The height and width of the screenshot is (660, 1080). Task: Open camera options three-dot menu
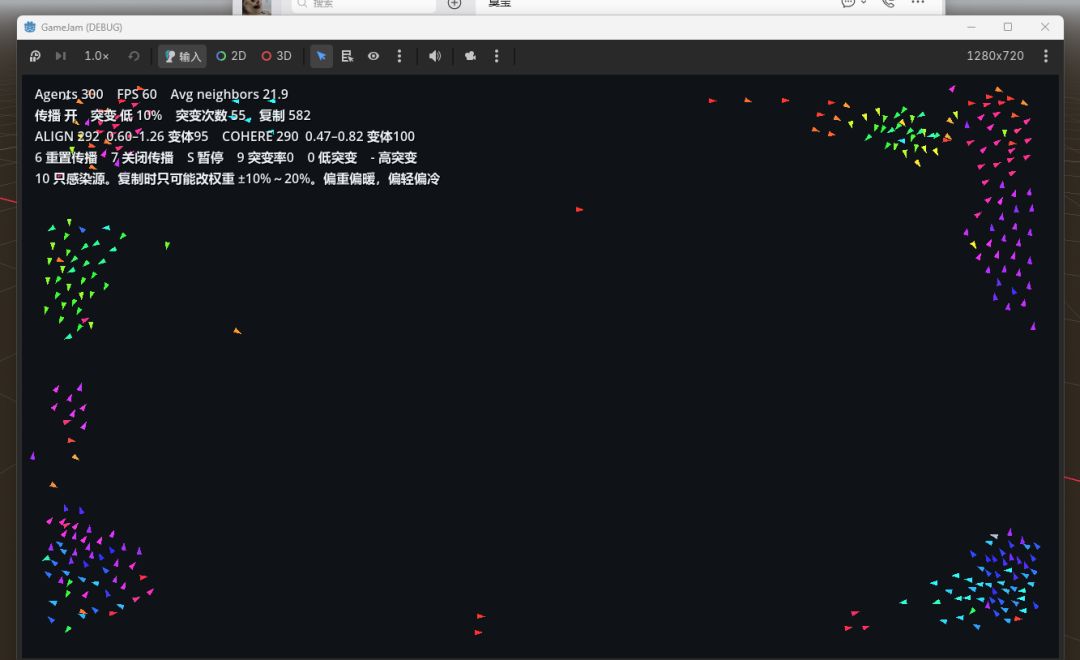click(497, 56)
